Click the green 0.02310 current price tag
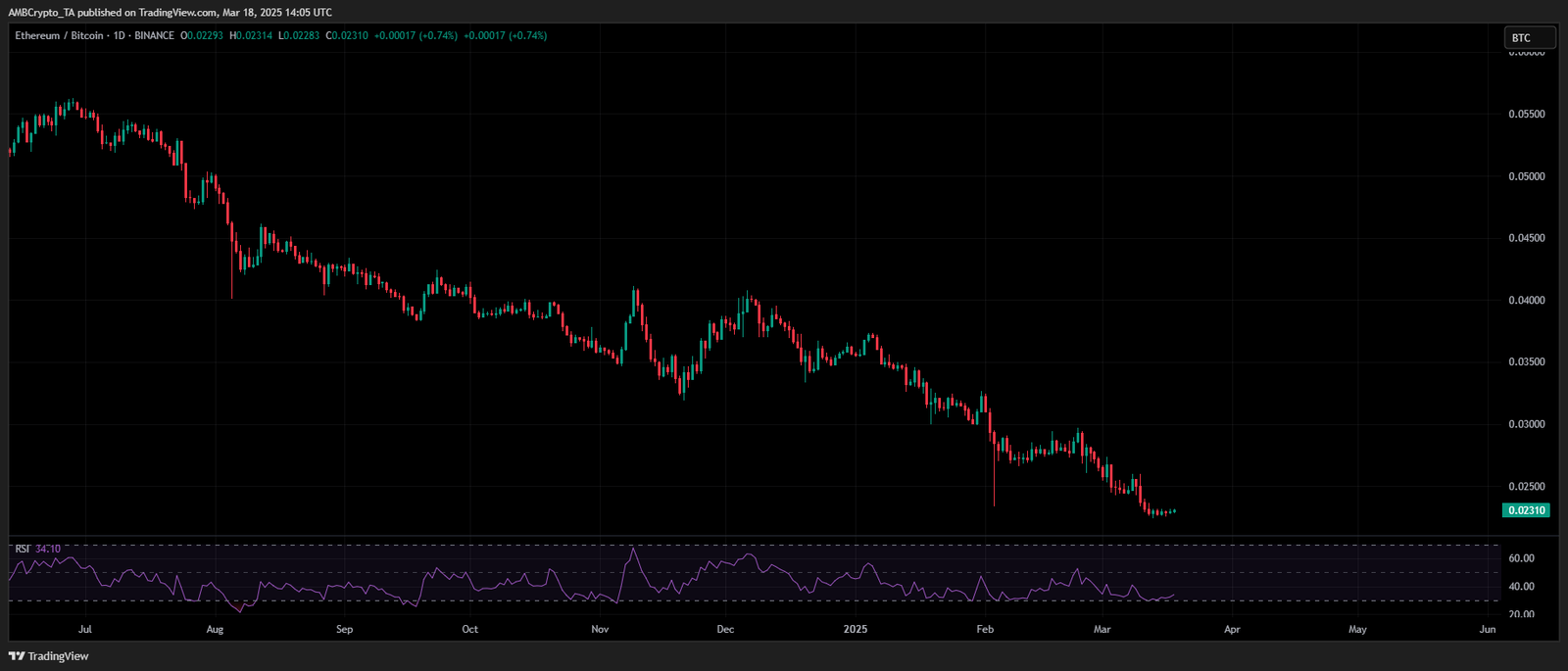 [1526, 510]
